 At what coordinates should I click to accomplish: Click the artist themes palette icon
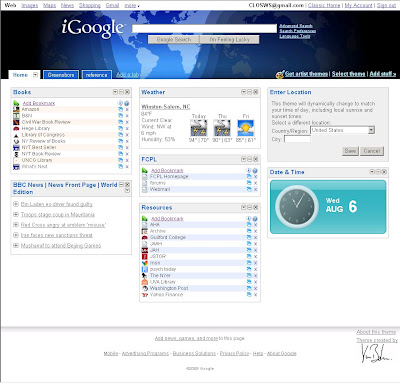(x=280, y=74)
